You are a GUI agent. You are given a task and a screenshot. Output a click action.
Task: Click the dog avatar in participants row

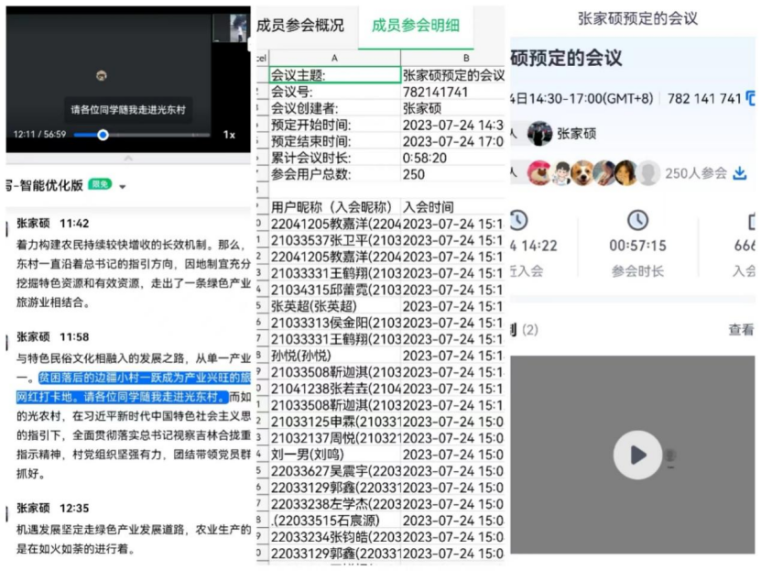583,173
